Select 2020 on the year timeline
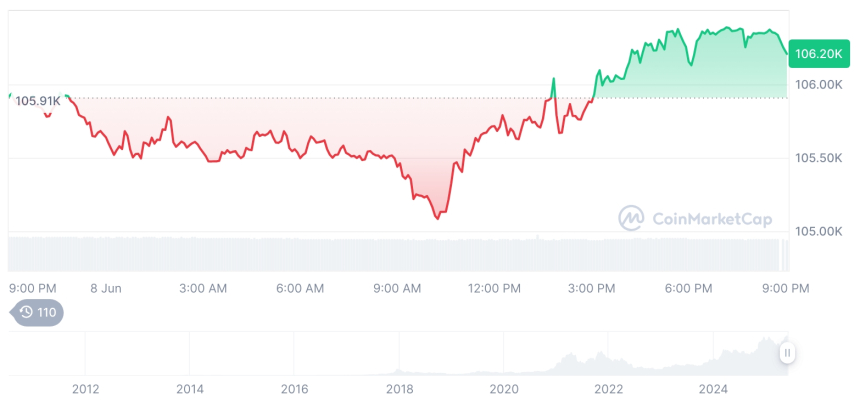The image size is (860, 401). click(505, 389)
